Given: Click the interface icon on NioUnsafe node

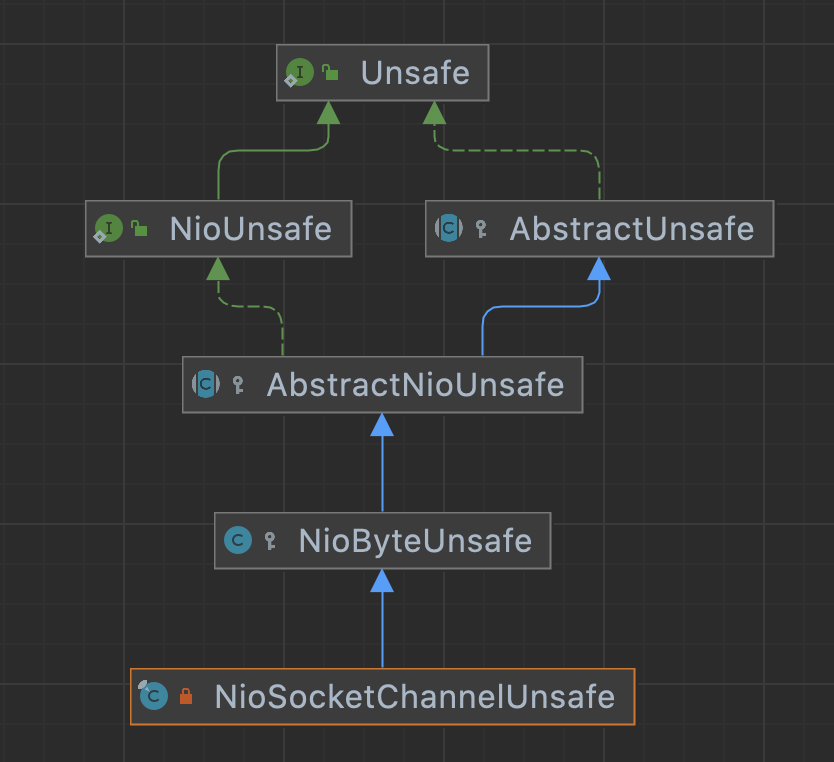Looking at the screenshot, I should pos(107,229).
